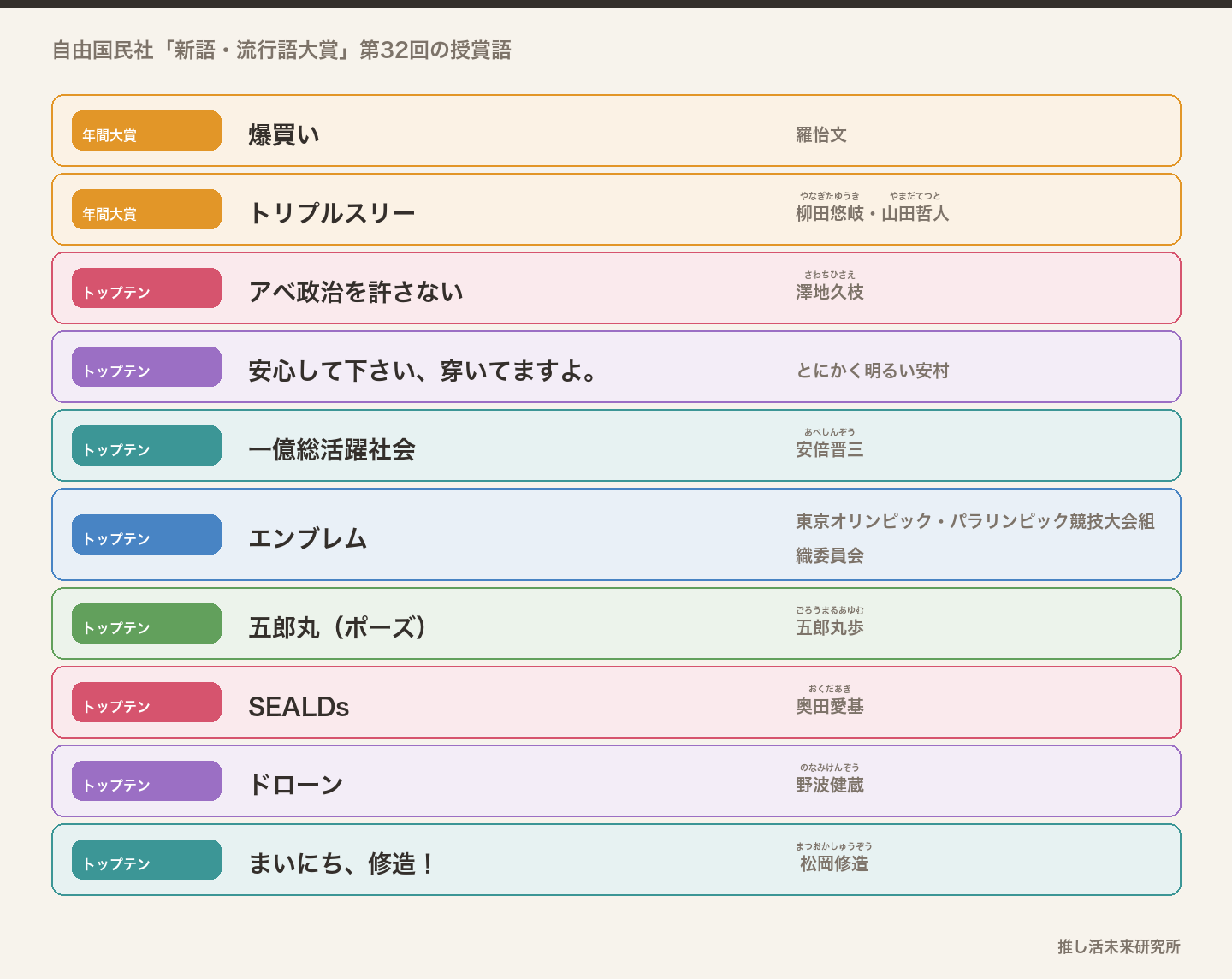Viewport: 1232px width, 979px height.
Task: Select the phrase 安心して下さい、穿いてますよ。
Action: (423, 371)
